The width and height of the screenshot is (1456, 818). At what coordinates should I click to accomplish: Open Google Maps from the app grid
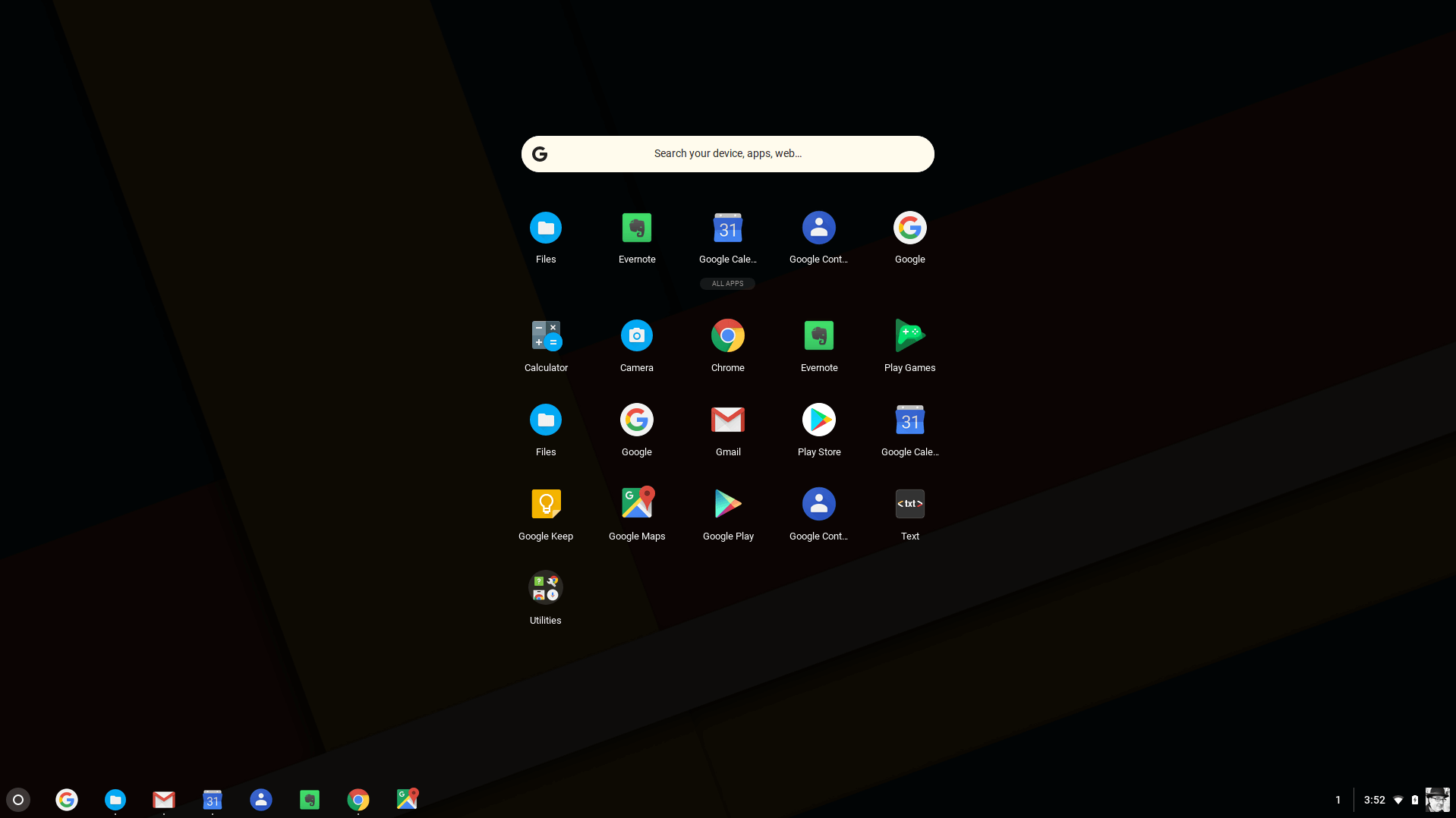pyautogui.click(x=637, y=502)
